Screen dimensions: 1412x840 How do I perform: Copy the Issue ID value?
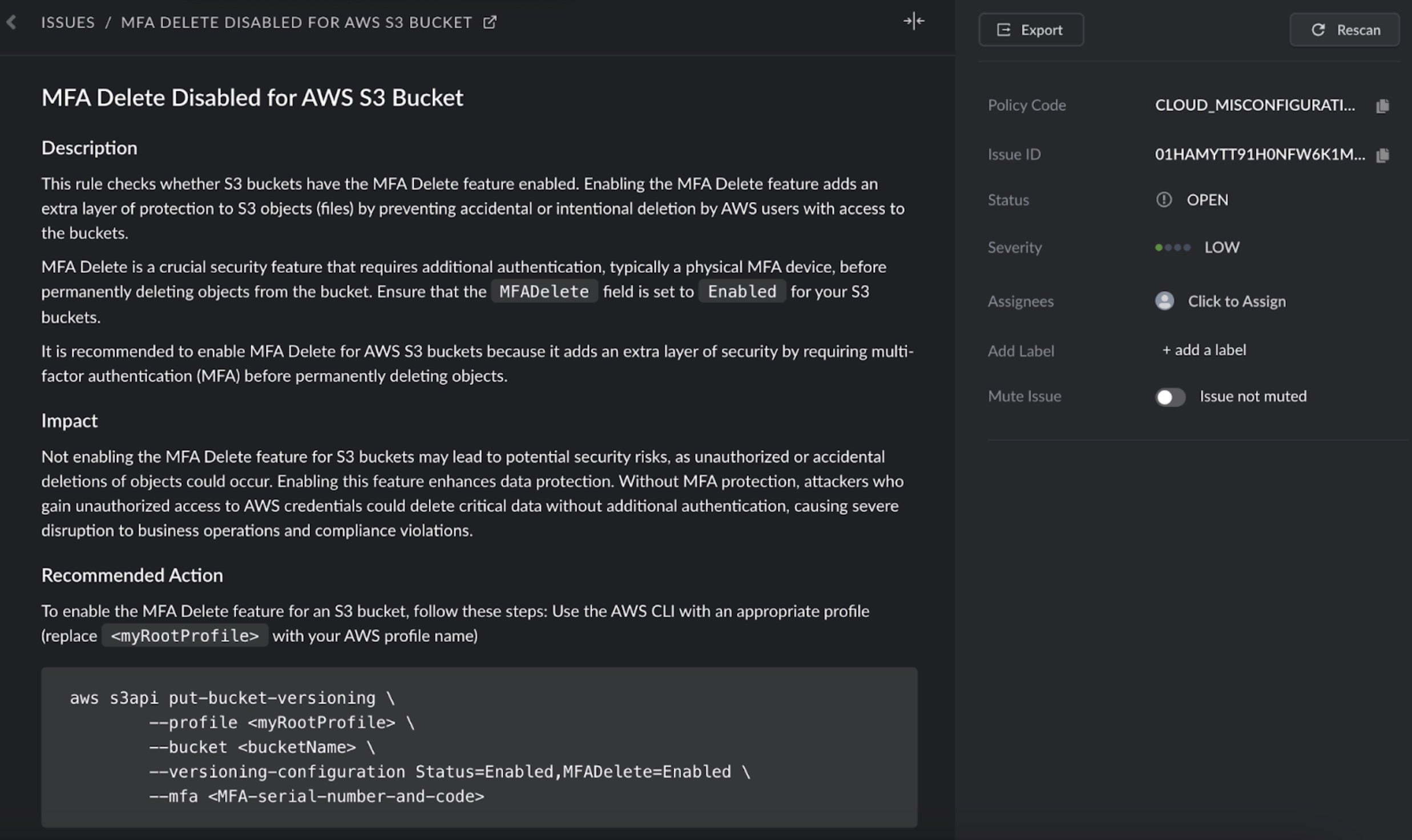pos(1382,155)
